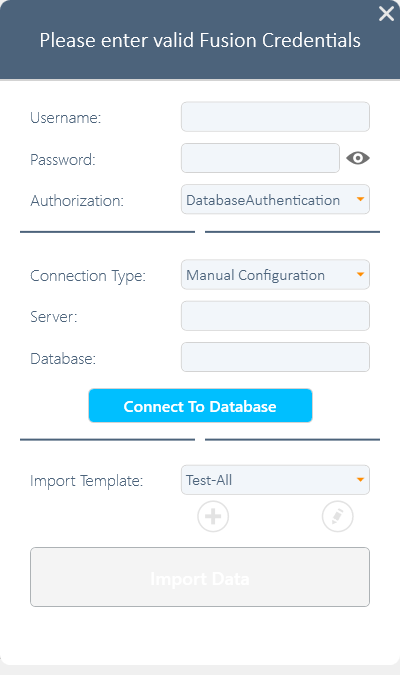Click the Authorization label

coord(77,201)
